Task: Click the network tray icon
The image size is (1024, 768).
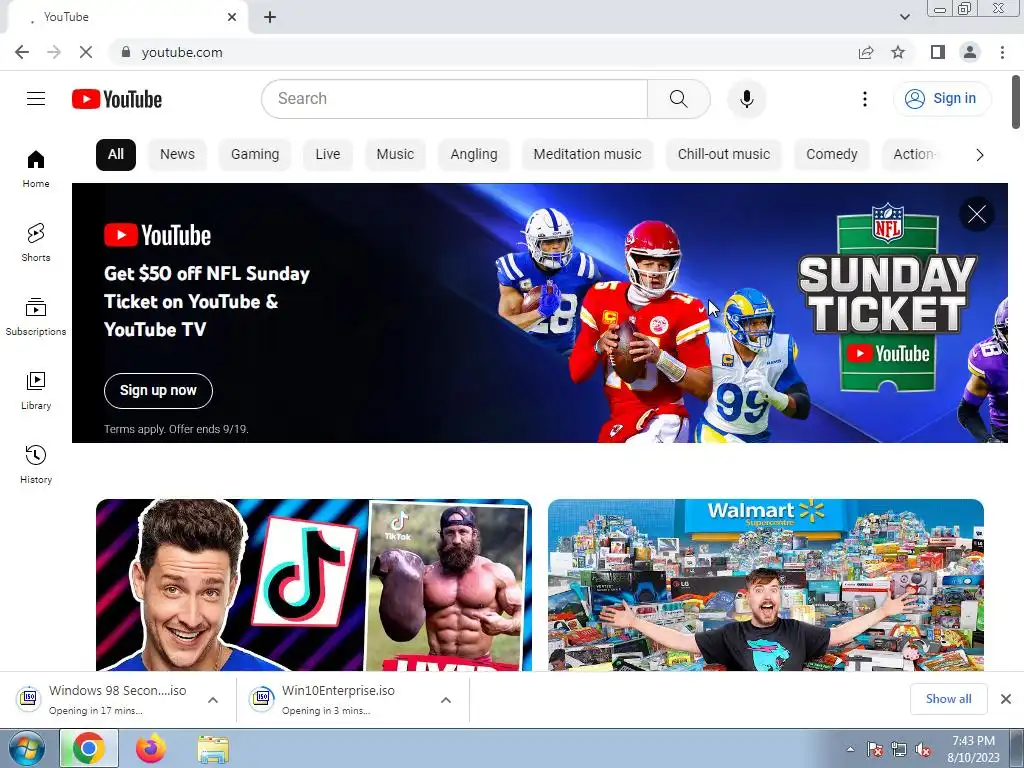Action: (x=899, y=749)
